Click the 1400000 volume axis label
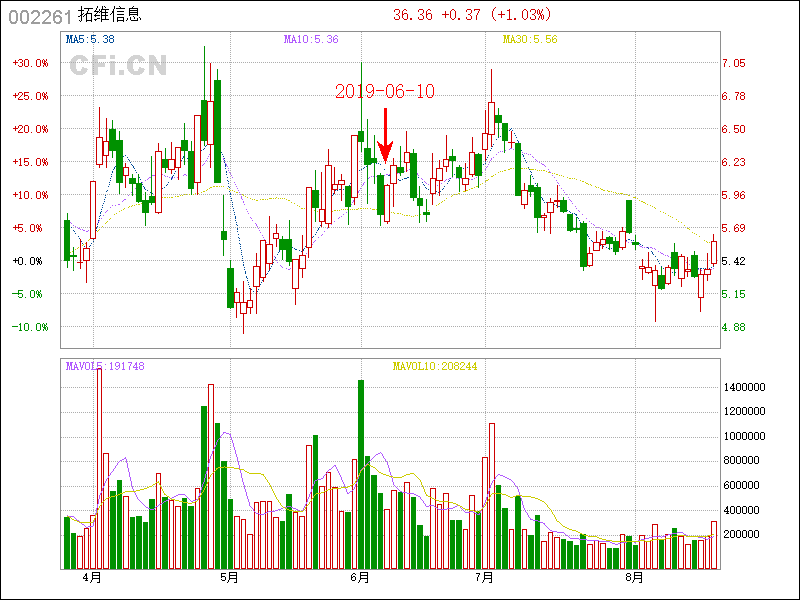 tap(746, 387)
